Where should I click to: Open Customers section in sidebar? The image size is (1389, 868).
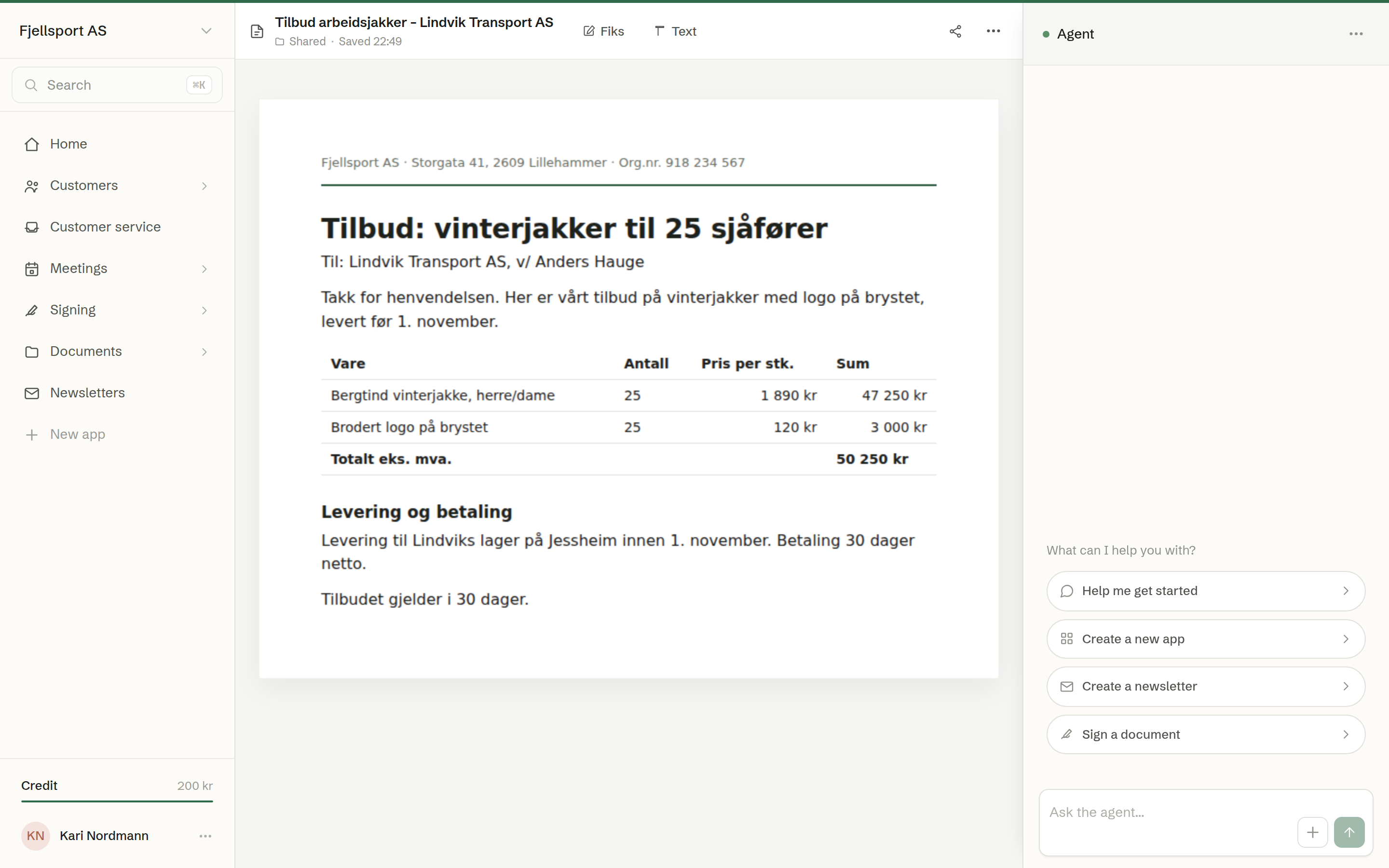[117, 186]
